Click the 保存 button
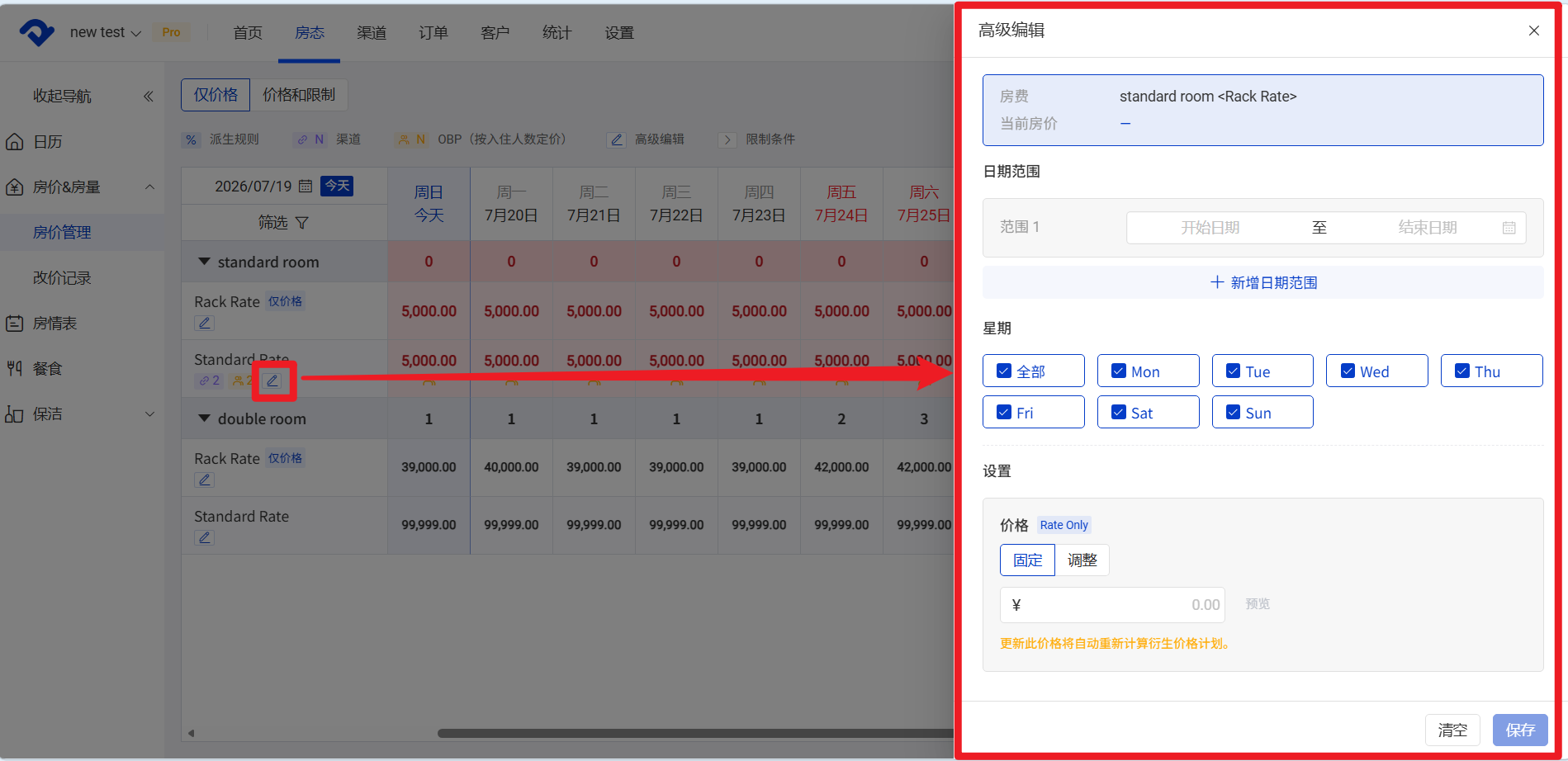 (x=1520, y=730)
